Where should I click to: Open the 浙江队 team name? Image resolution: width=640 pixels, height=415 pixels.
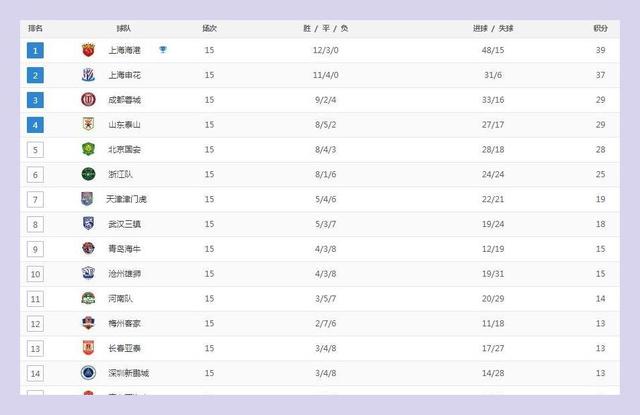click(x=120, y=174)
